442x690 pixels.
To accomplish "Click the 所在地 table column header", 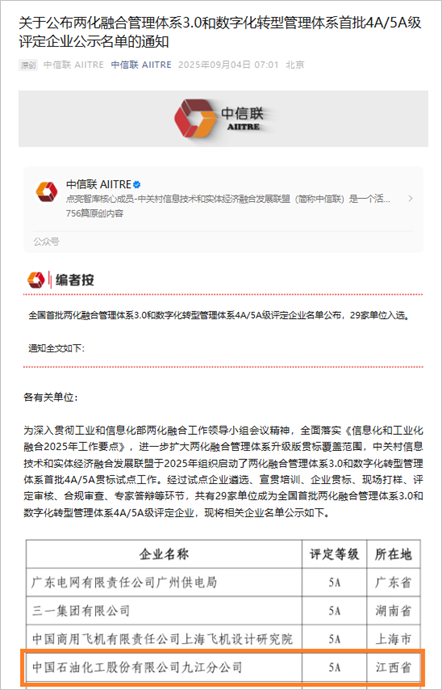I will [393, 554].
